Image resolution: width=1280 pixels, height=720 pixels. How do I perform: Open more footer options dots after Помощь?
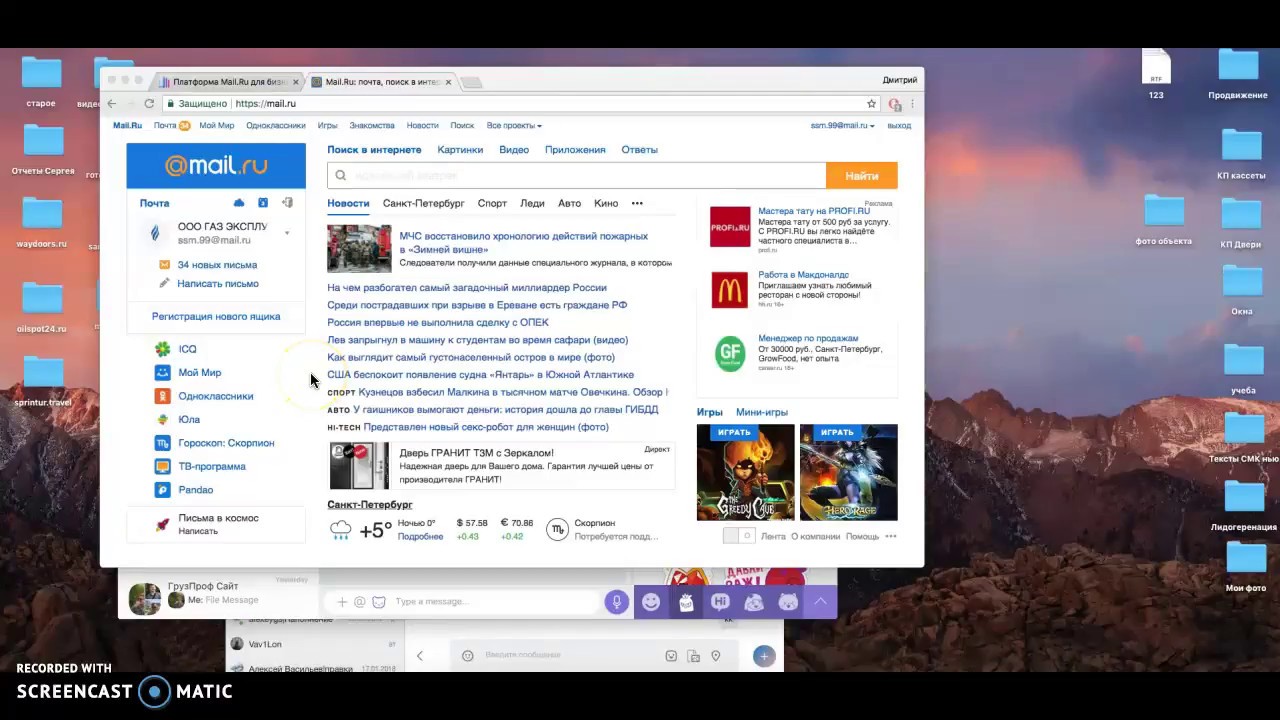[891, 536]
